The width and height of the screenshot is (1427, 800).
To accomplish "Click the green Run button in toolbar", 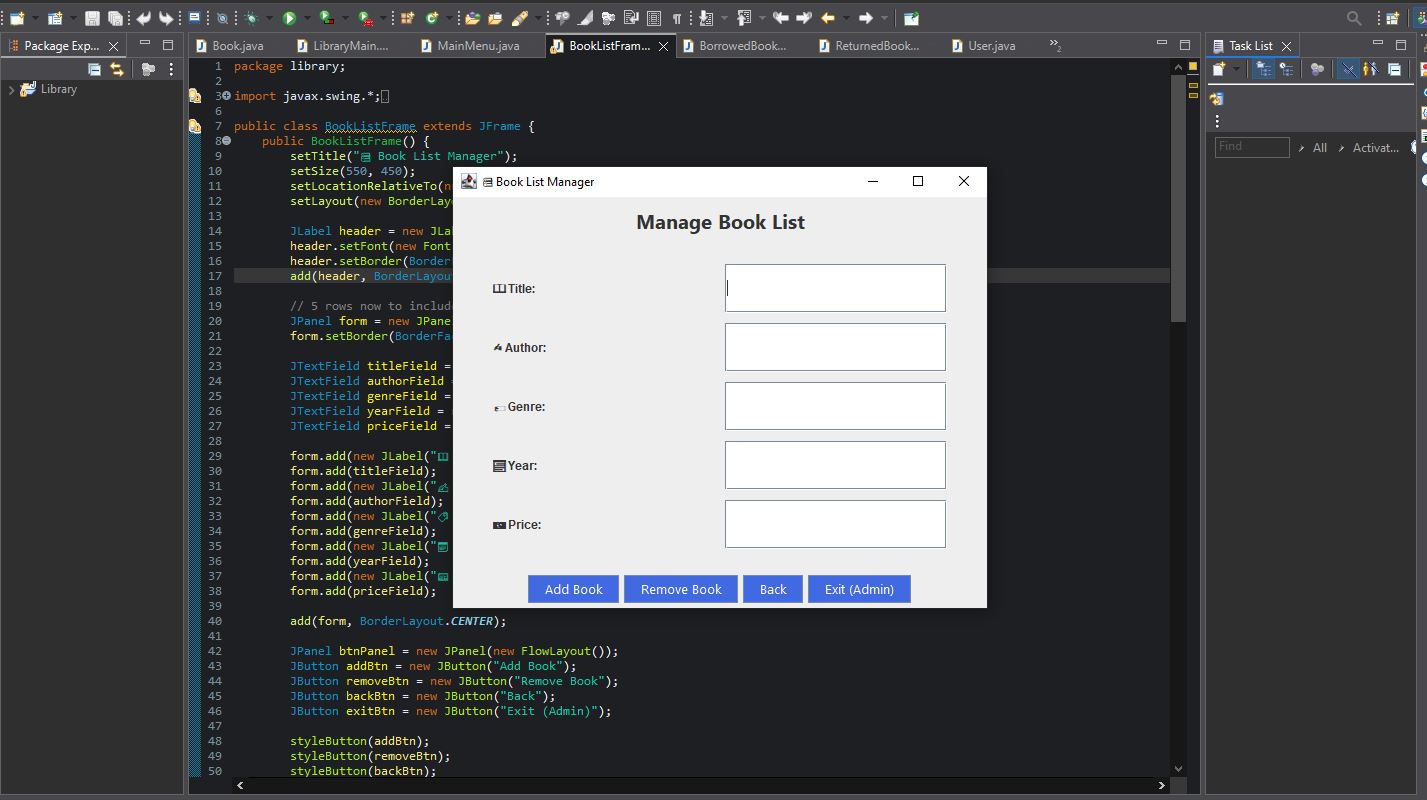I will point(289,18).
